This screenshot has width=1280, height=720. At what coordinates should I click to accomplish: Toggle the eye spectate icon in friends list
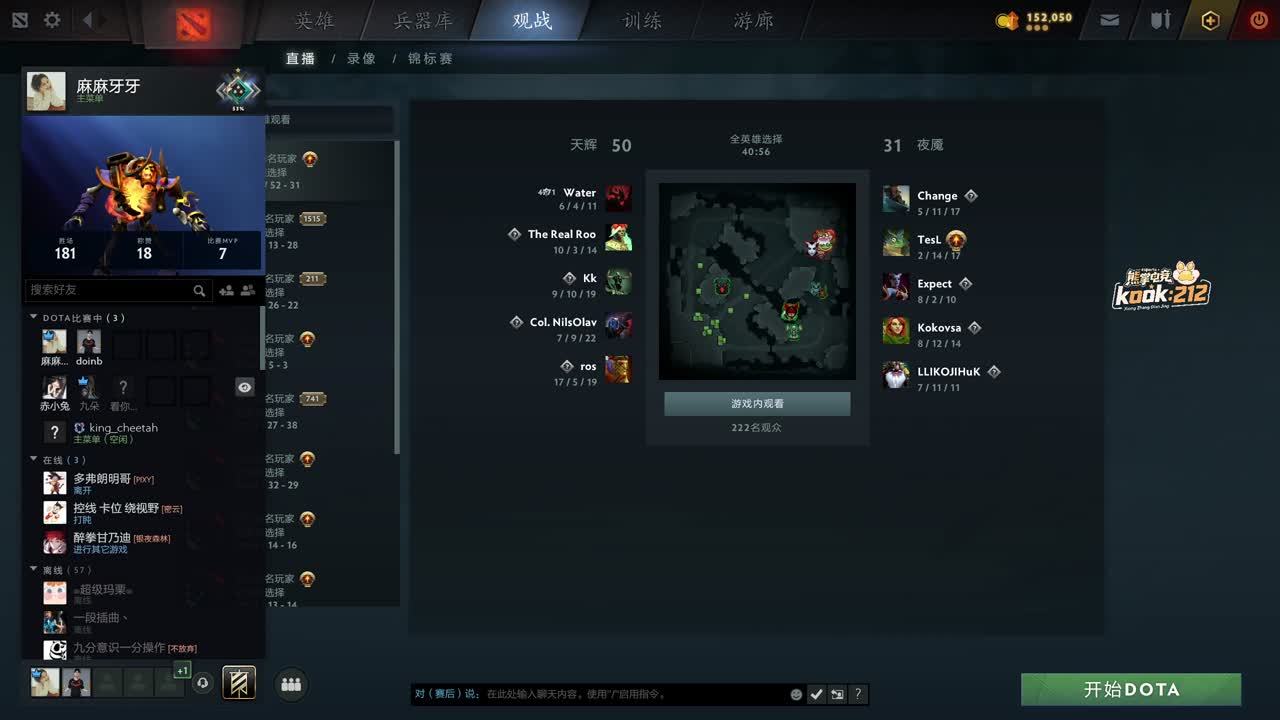pos(245,387)
